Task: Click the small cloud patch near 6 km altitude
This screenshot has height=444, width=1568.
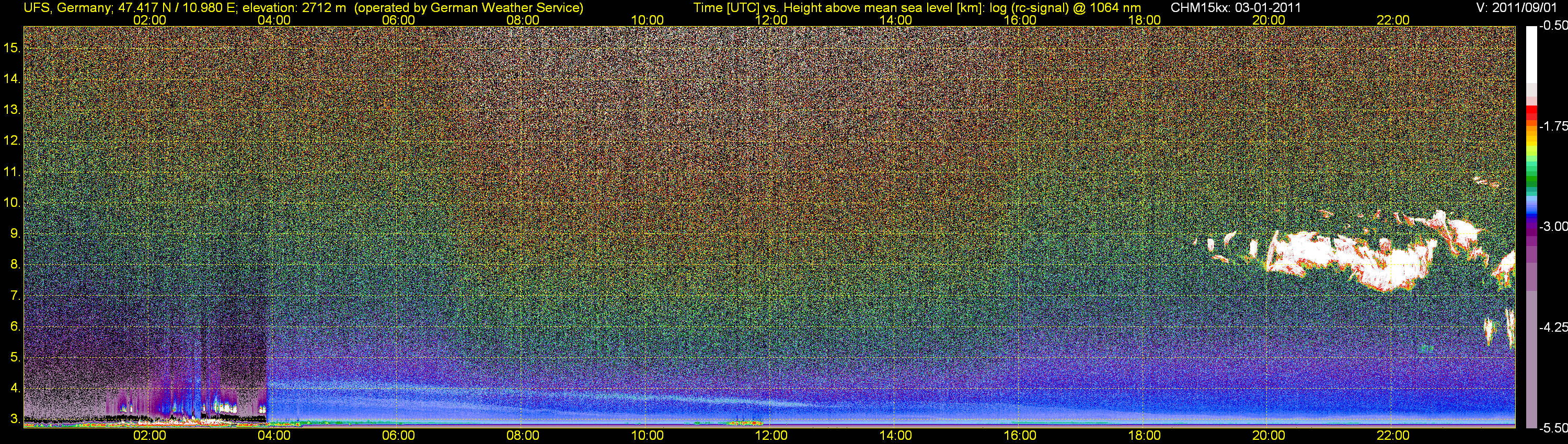Action: click(x=1489, y=332)
